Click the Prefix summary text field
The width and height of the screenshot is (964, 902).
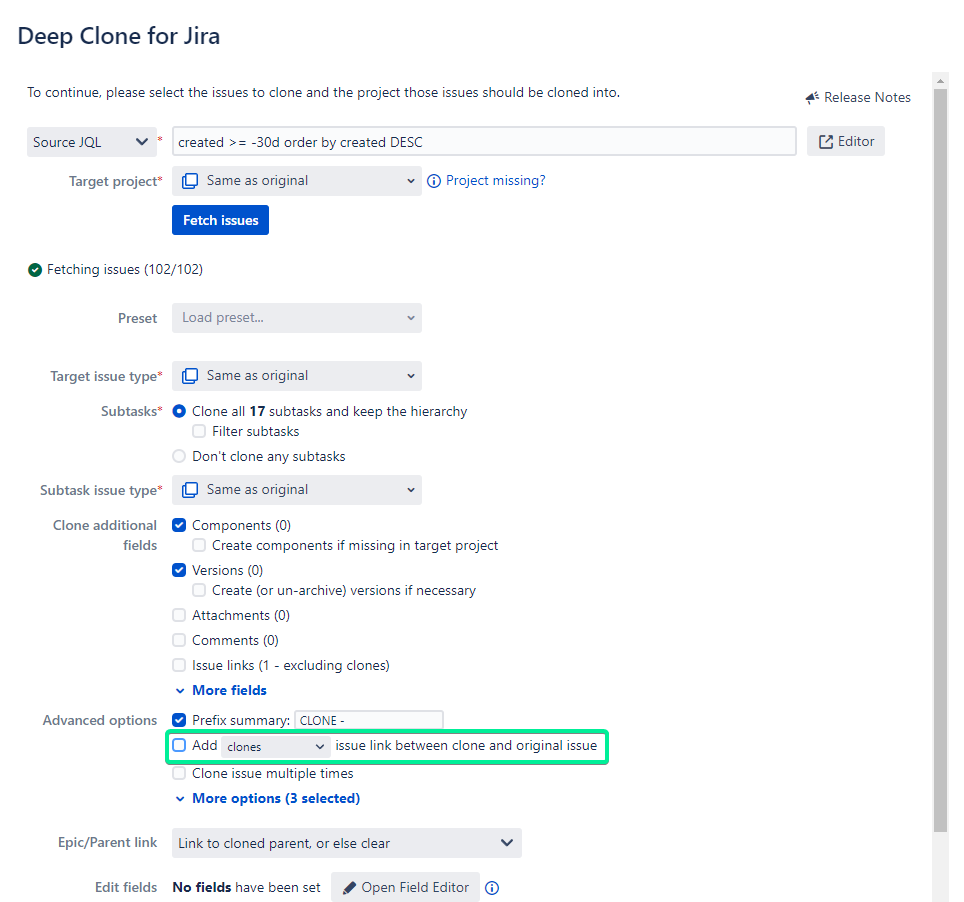coord(369,720)
